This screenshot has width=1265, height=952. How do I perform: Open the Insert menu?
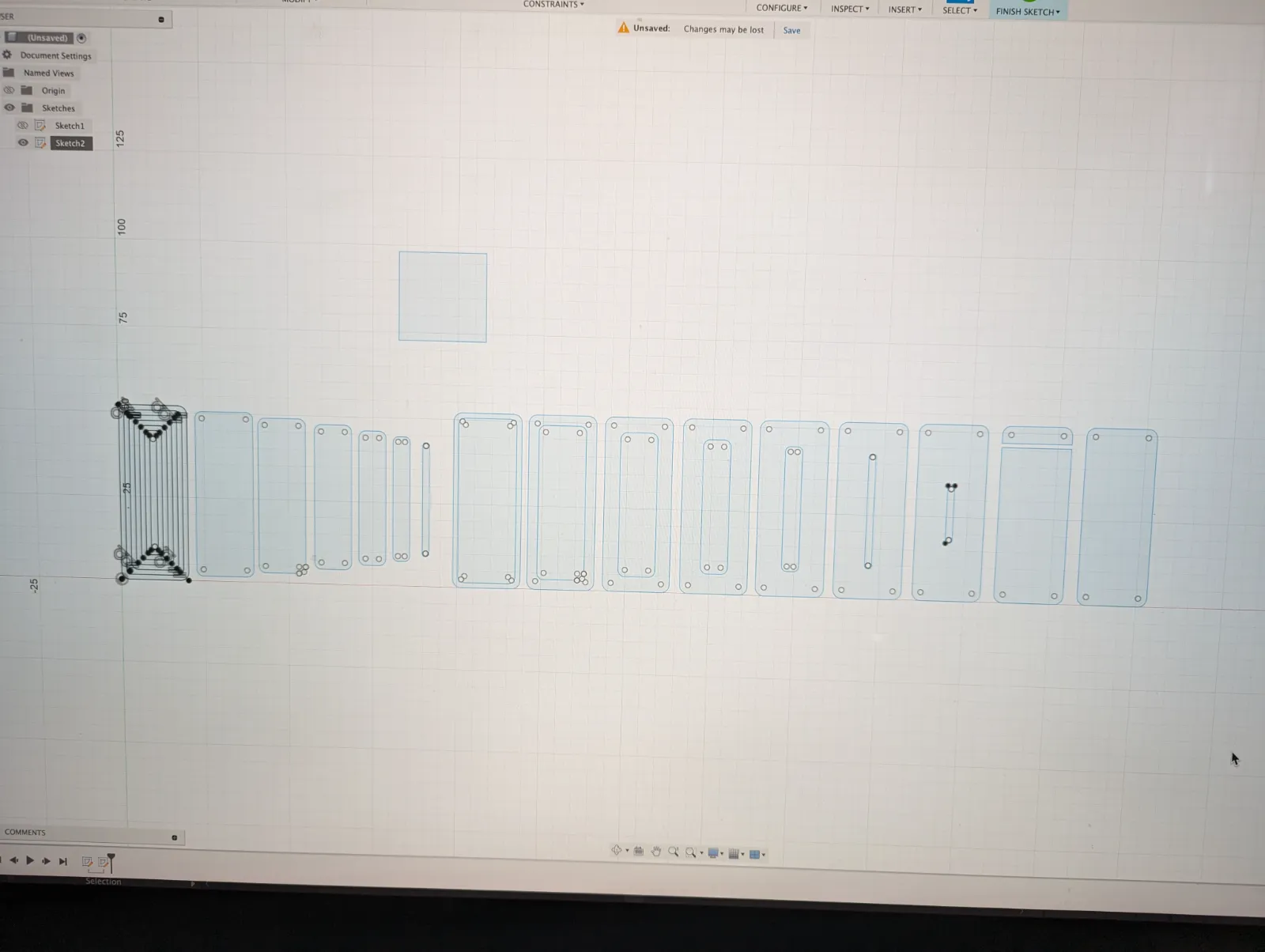[x=904, y=9]
